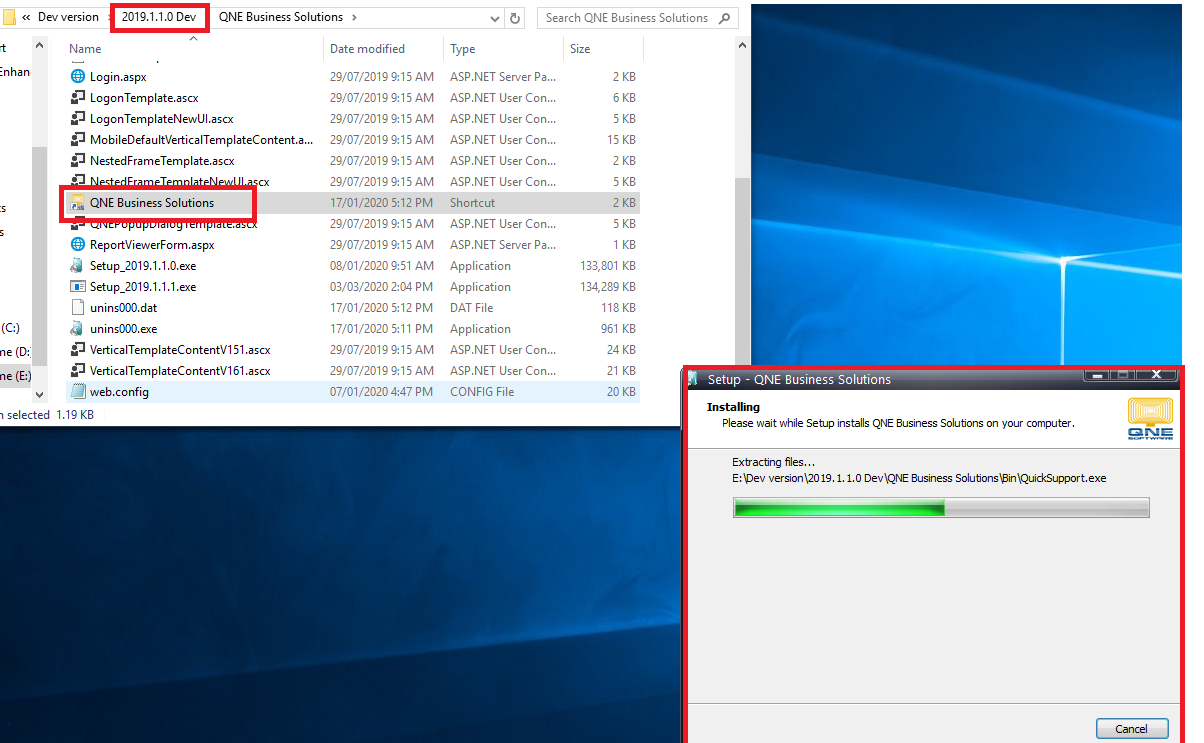The image size is (1204, 743).
Task: Click the QuickSupport.exe extraction path text
Action: point(919,478)
